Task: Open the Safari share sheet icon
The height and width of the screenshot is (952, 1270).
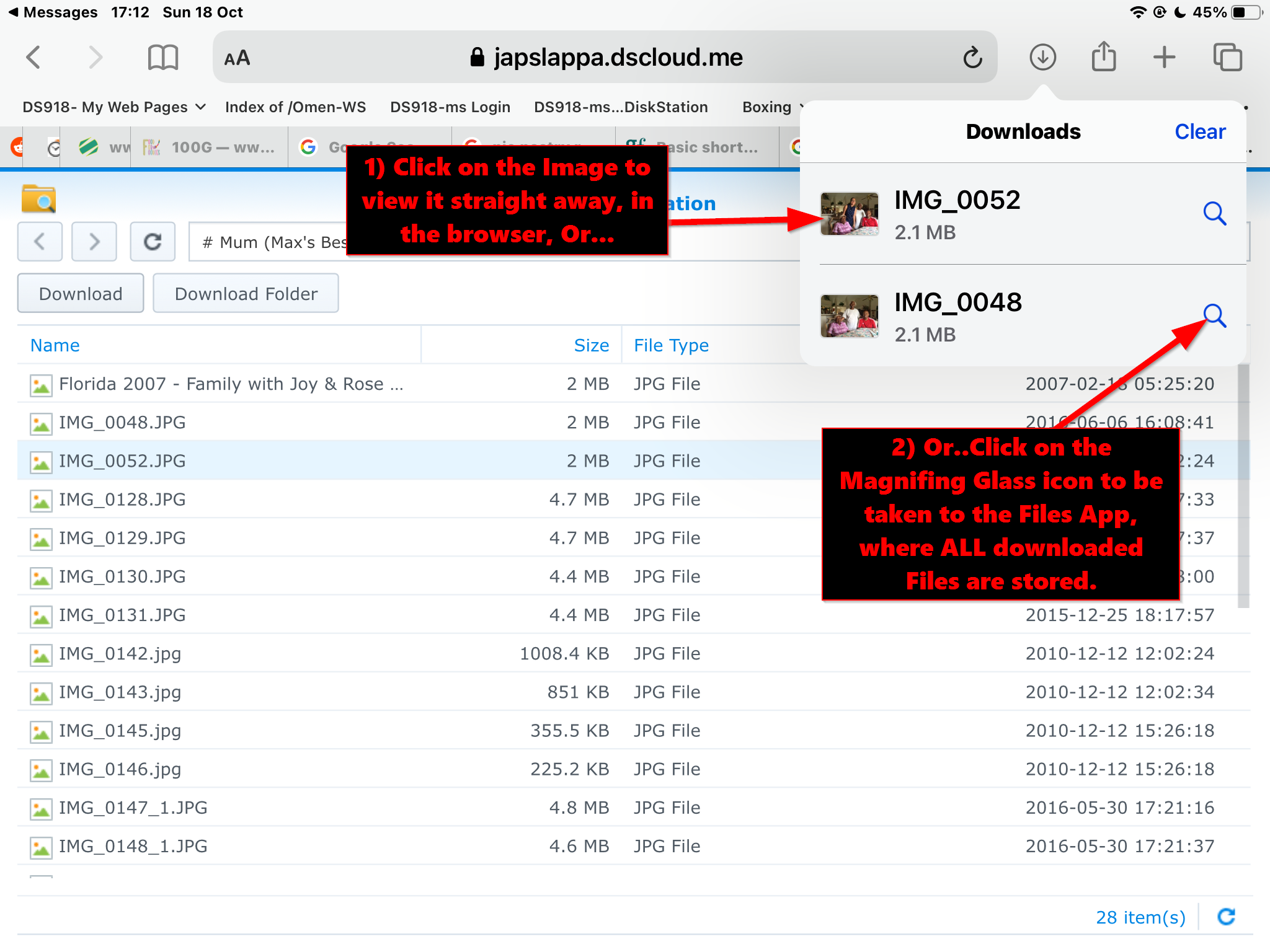Action: pyautogui.click(x=1104, y=56)
